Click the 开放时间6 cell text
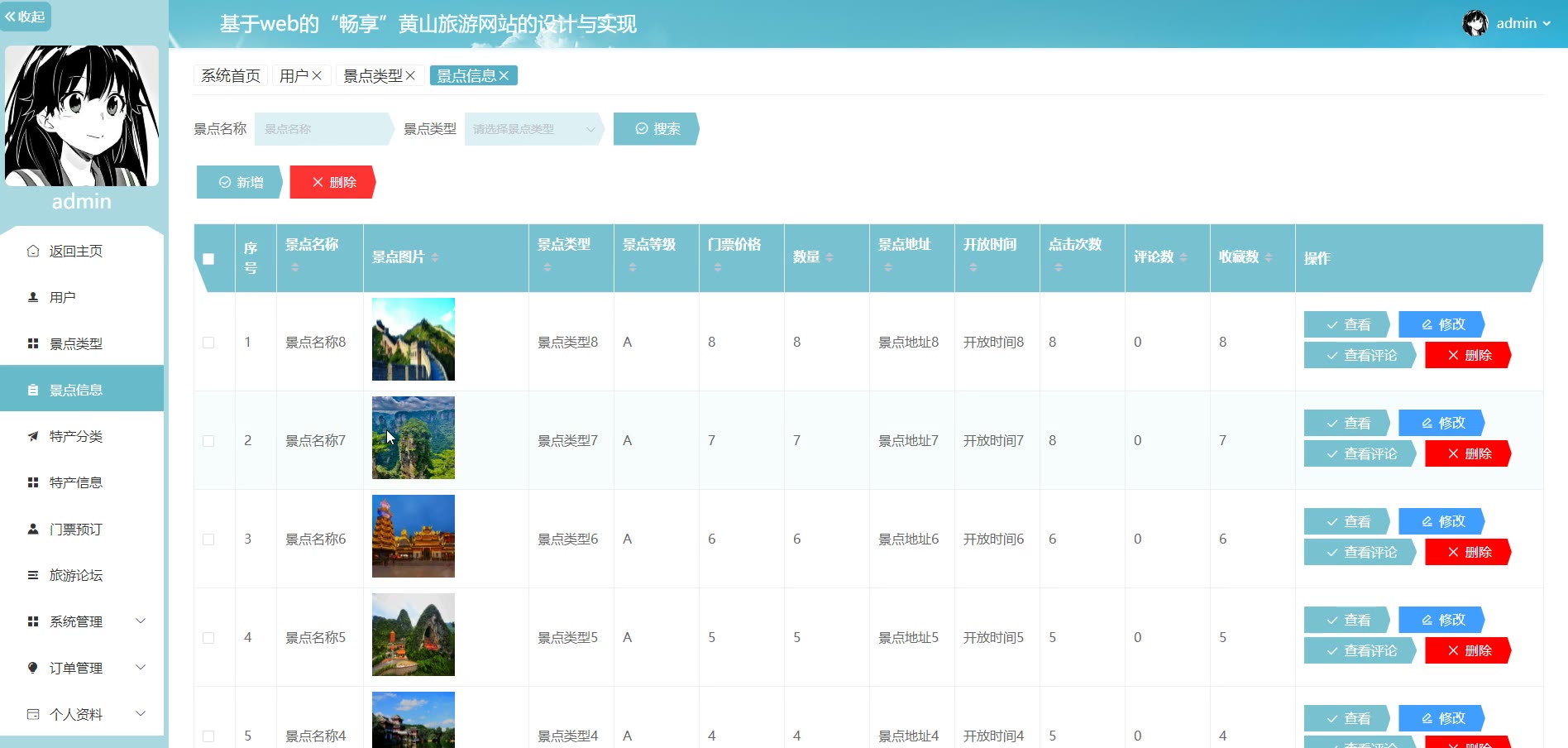 993,539
